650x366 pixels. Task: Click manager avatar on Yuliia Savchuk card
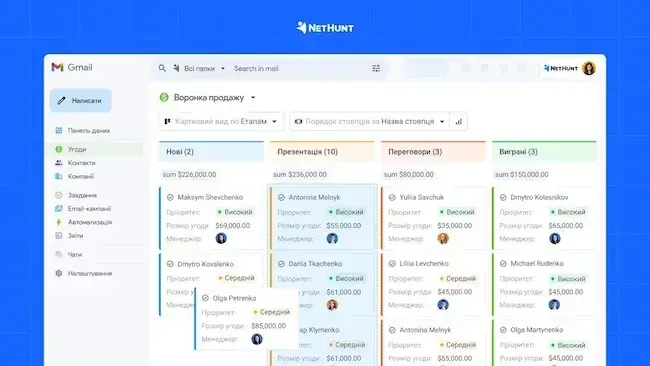point(443,238)
